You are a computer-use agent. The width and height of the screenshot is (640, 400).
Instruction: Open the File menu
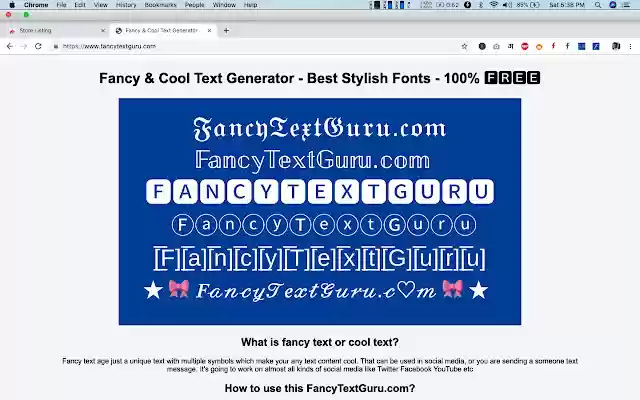coord(61,5)
